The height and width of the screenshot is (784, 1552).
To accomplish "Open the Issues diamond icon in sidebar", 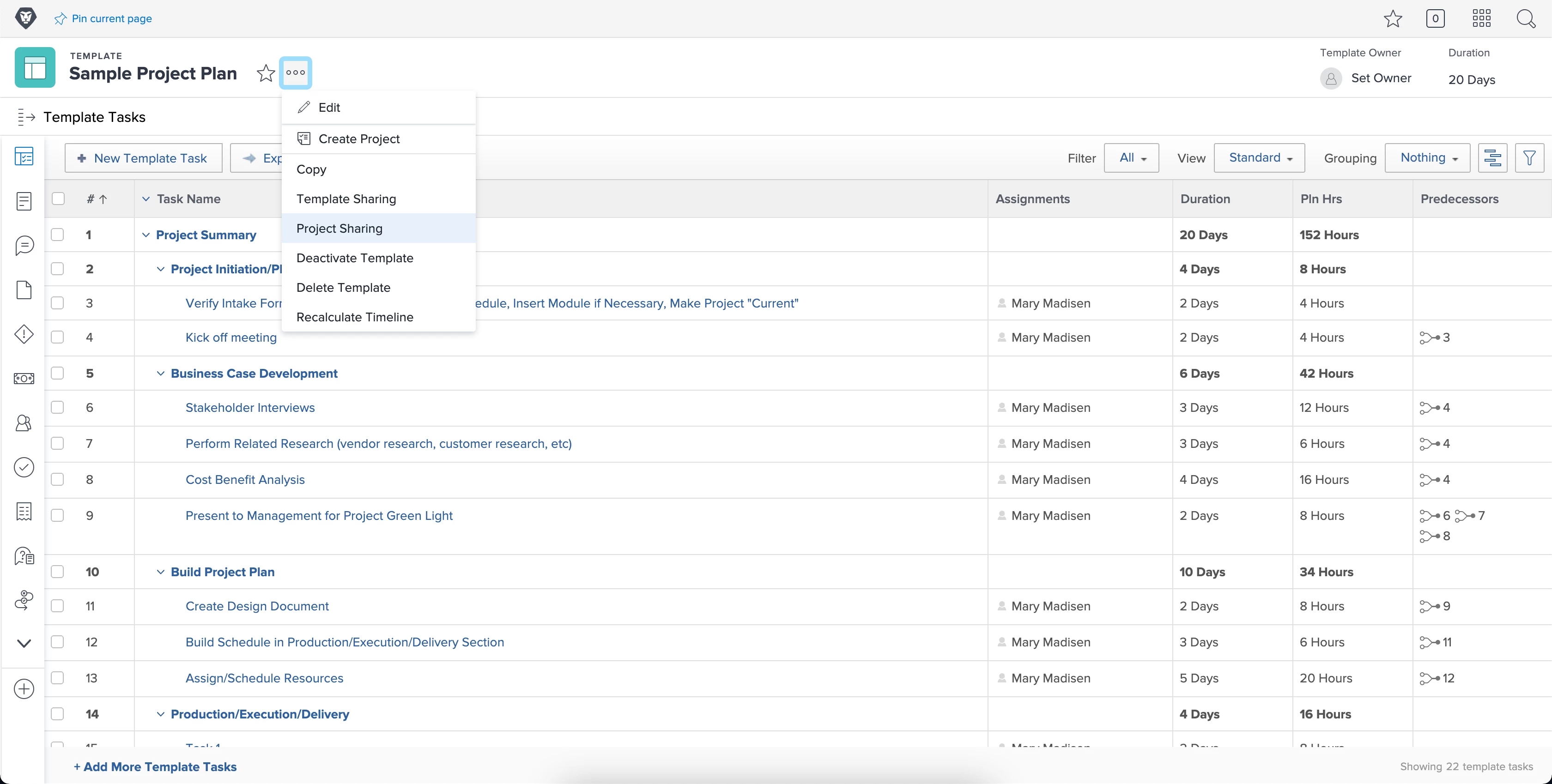I will click(x=24, y=334).
